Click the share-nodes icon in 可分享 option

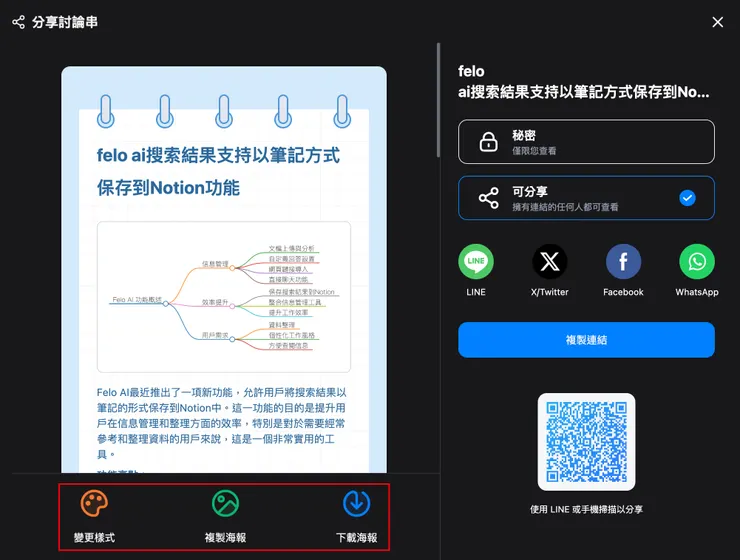488,198
